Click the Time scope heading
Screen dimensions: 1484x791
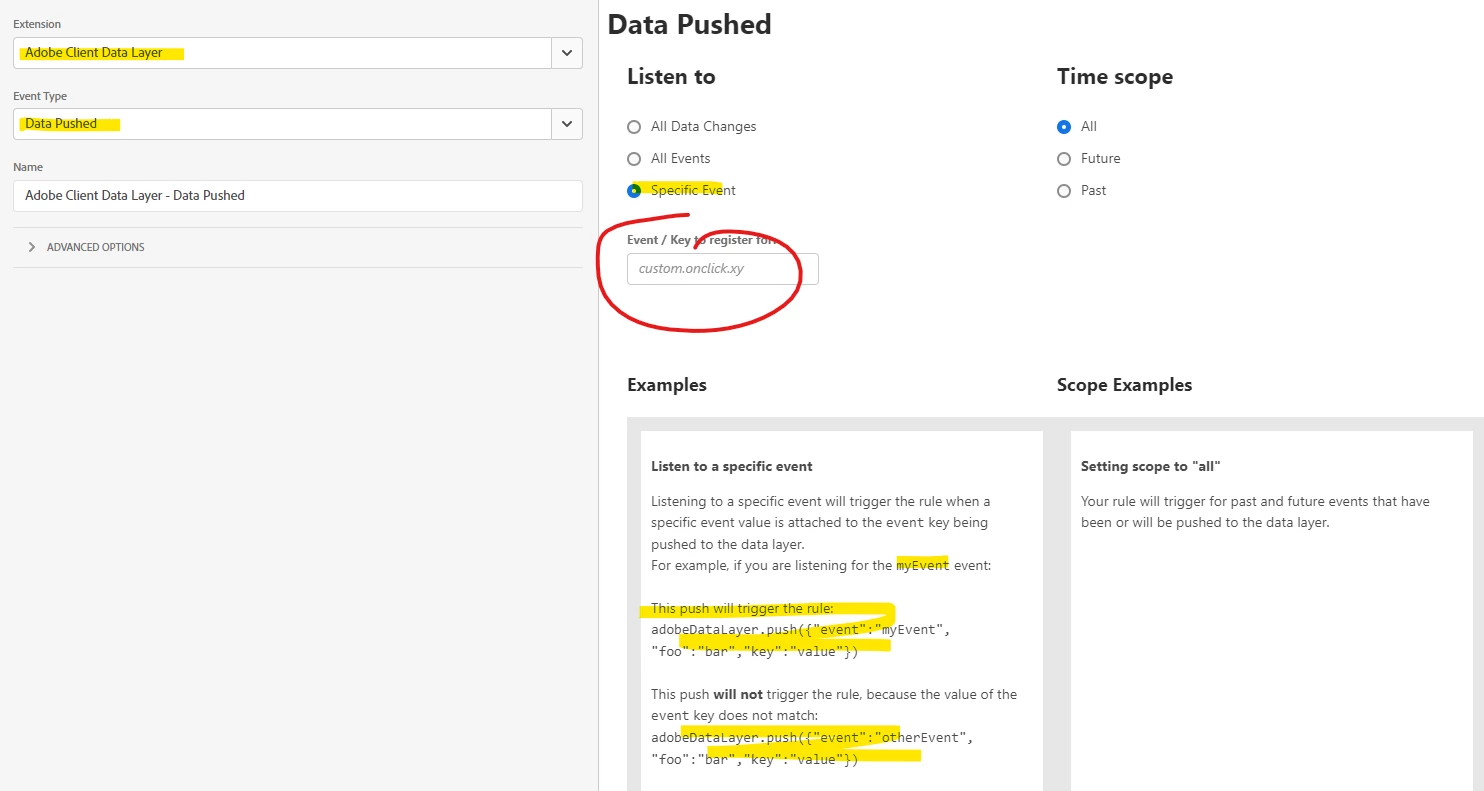[1115, 77]
